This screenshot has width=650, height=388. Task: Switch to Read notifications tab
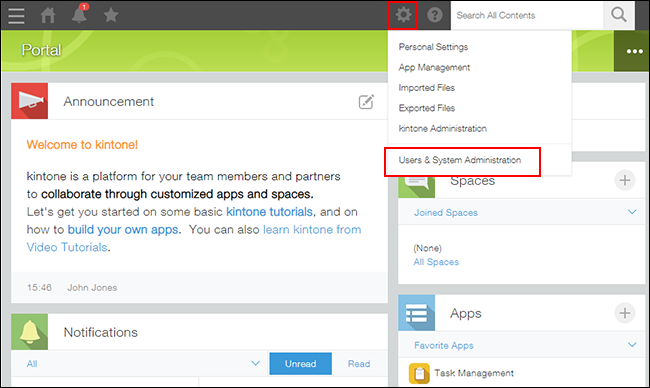pos(359,364)
